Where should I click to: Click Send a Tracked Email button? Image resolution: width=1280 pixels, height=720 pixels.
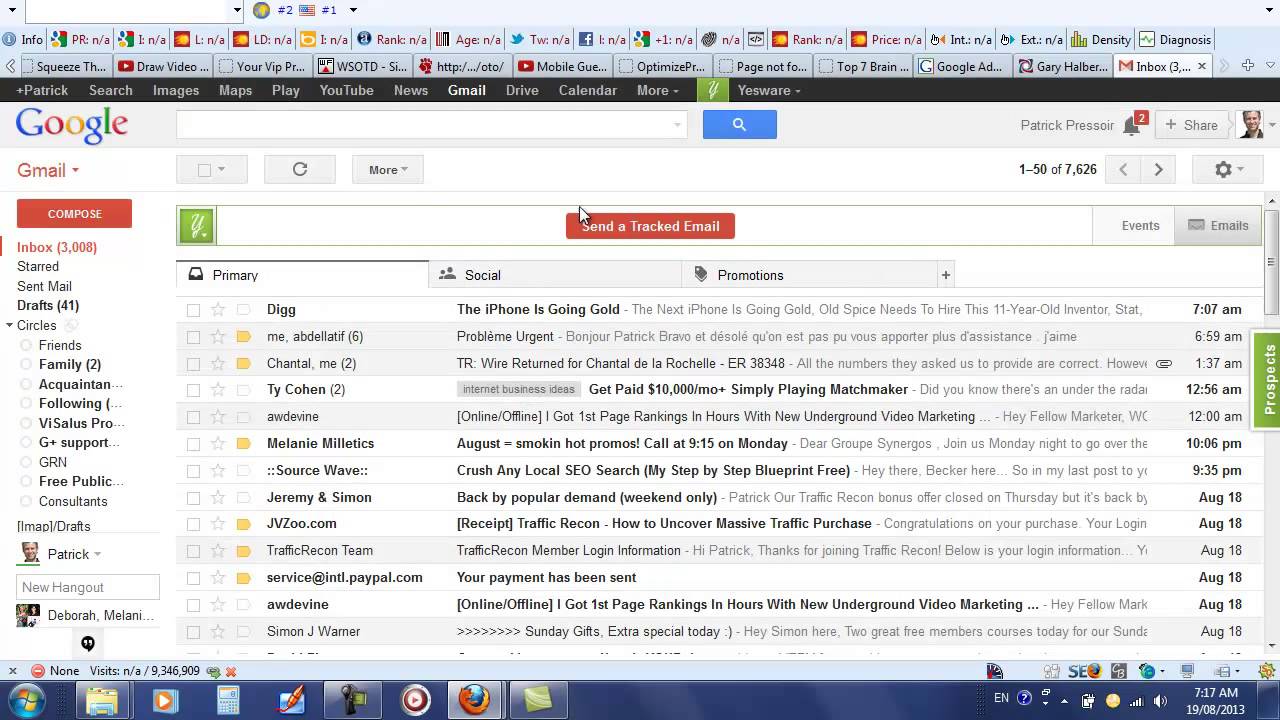click(650, 226)
